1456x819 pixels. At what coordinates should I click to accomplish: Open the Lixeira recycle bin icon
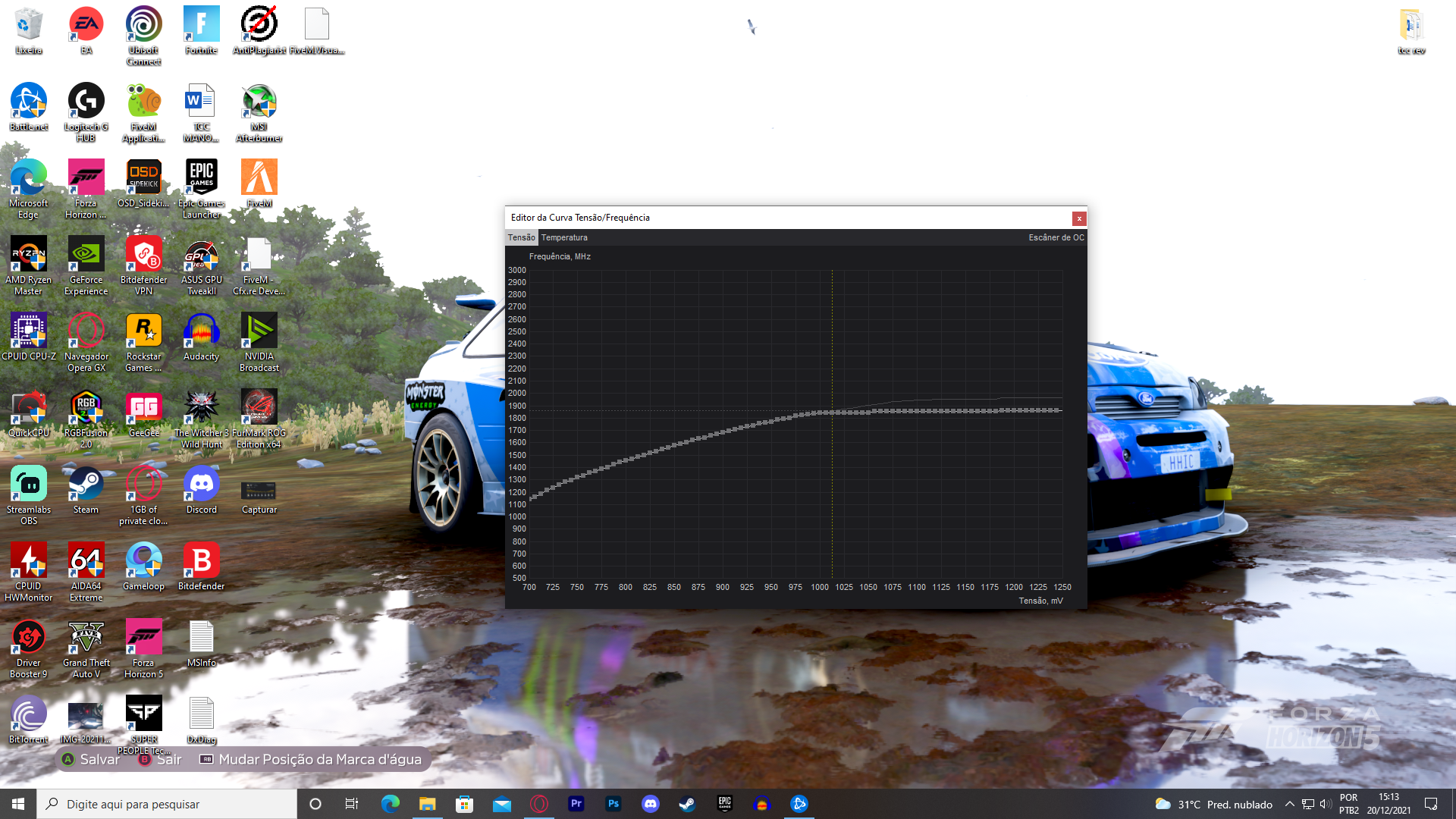tap(29, 32)
